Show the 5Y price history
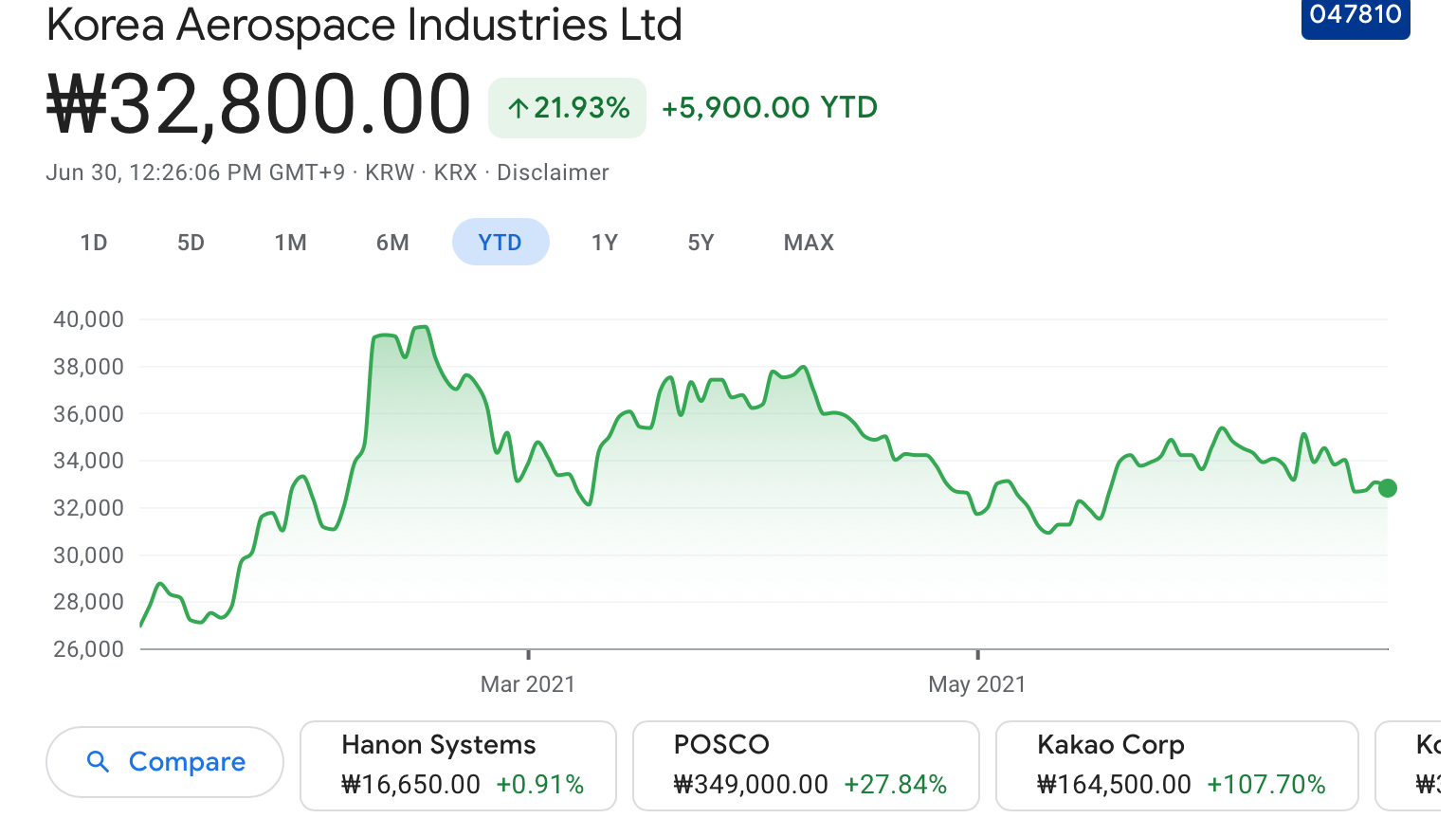 [701, 243]
